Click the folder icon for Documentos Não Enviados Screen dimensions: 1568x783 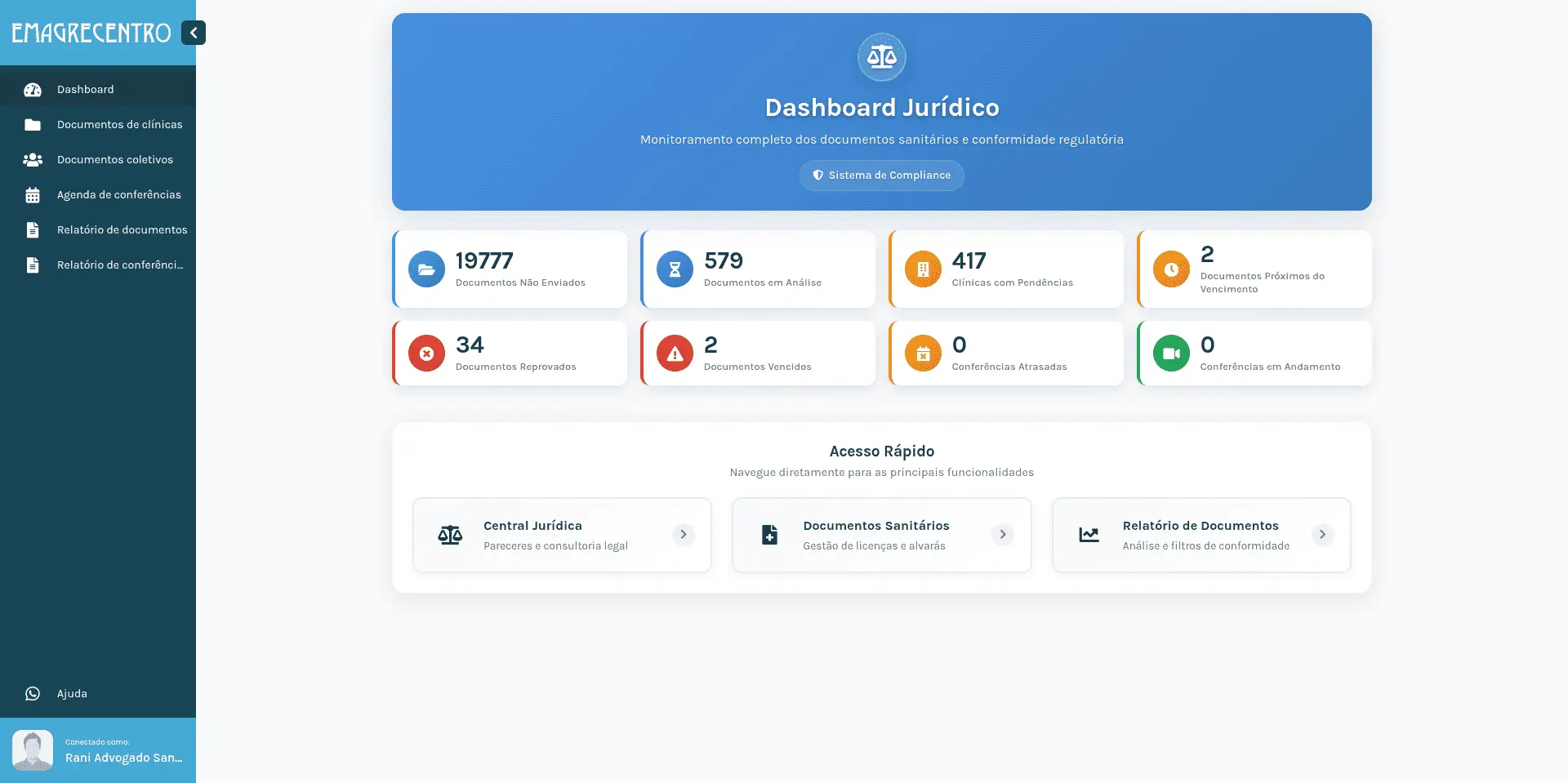point(426,269)
